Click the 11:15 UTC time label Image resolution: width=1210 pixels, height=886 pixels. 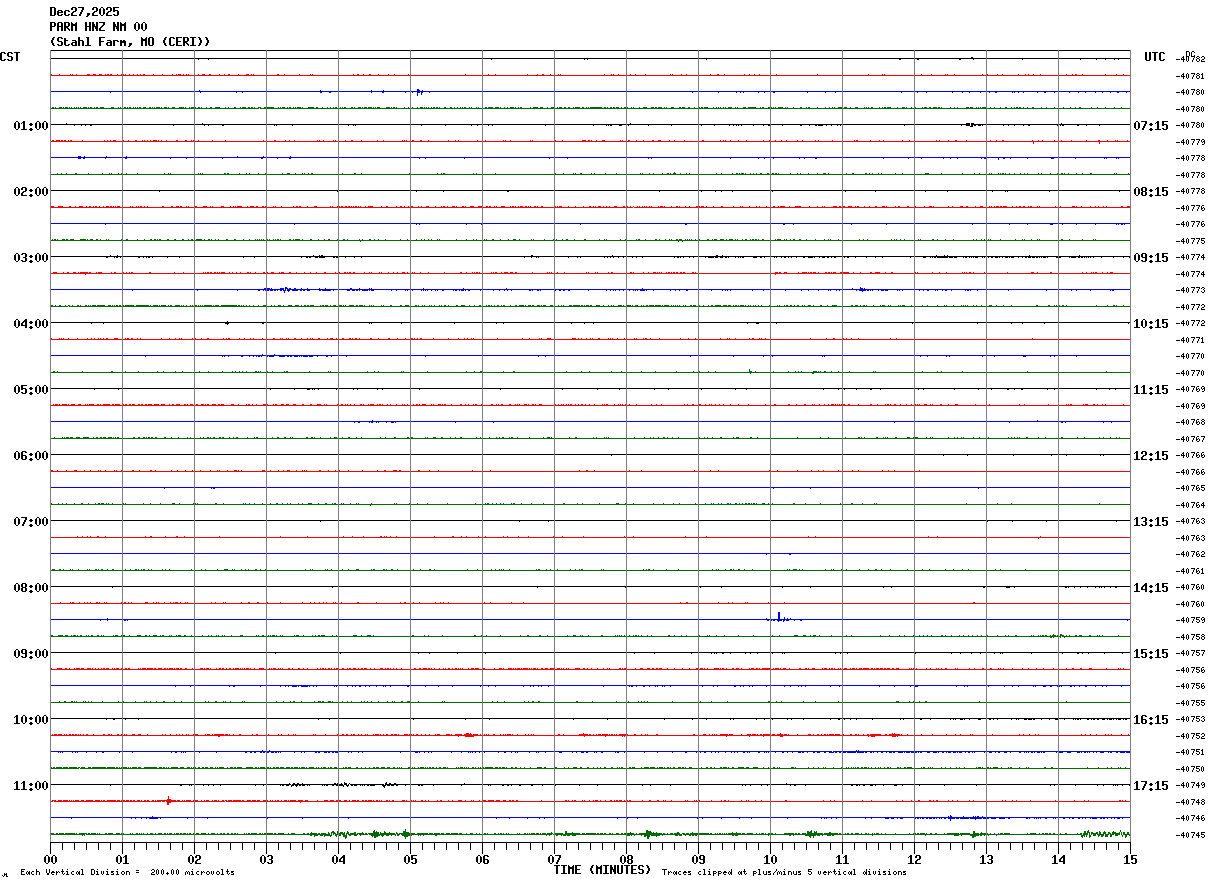[1151, 390]
